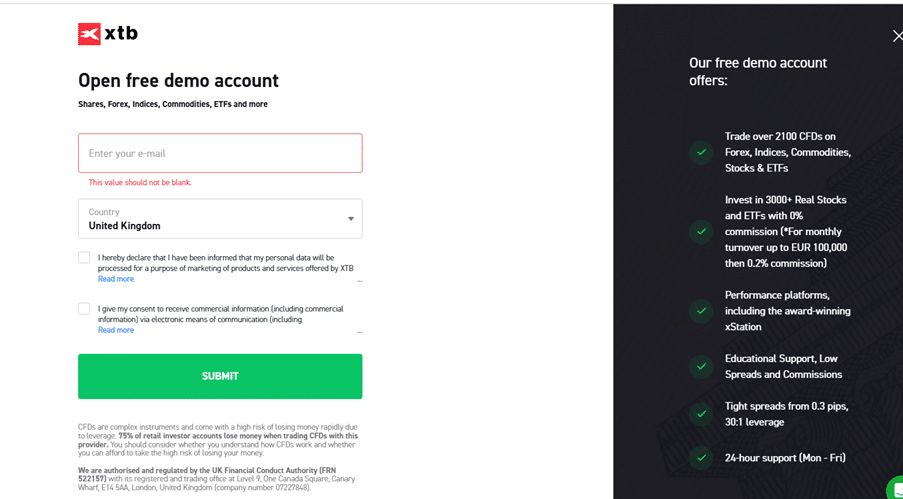Click the Country dropdown arrow
This screenshot has width=903, height=499.
pyautogui.click(x=351, y=219)
